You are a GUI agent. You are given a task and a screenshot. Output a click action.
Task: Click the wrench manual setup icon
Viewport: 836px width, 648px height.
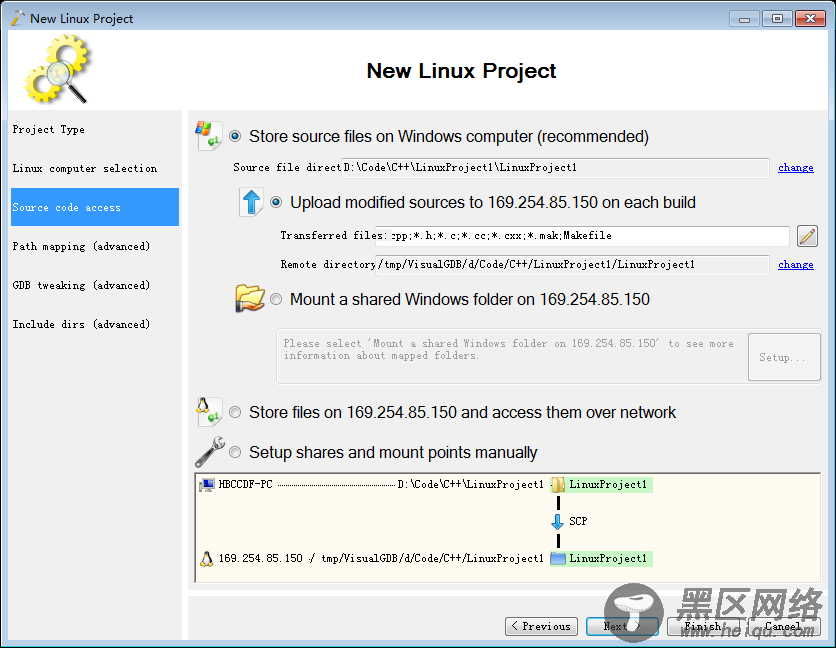210,452
